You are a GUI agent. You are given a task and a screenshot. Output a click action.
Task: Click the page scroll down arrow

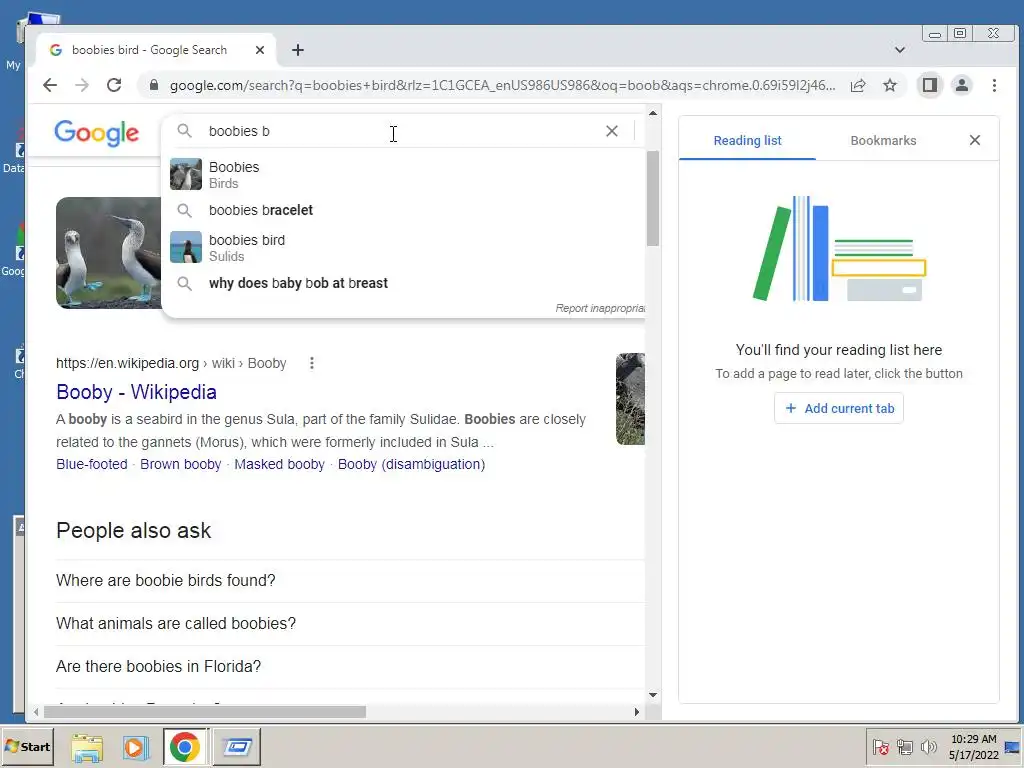pyautogui.click(x=653, y=696)
